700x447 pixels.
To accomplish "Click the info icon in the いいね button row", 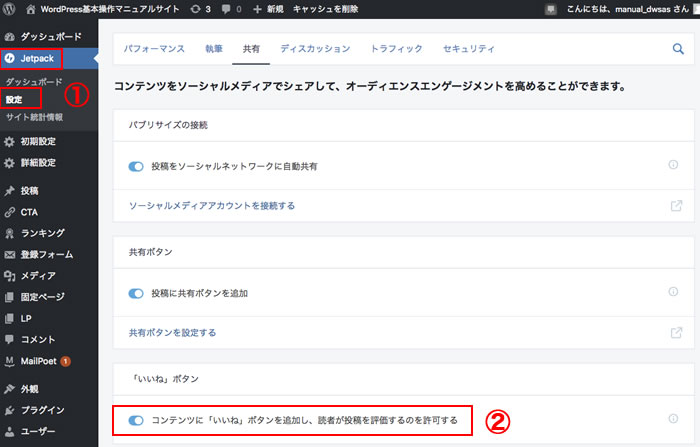I will coord(673,420).
